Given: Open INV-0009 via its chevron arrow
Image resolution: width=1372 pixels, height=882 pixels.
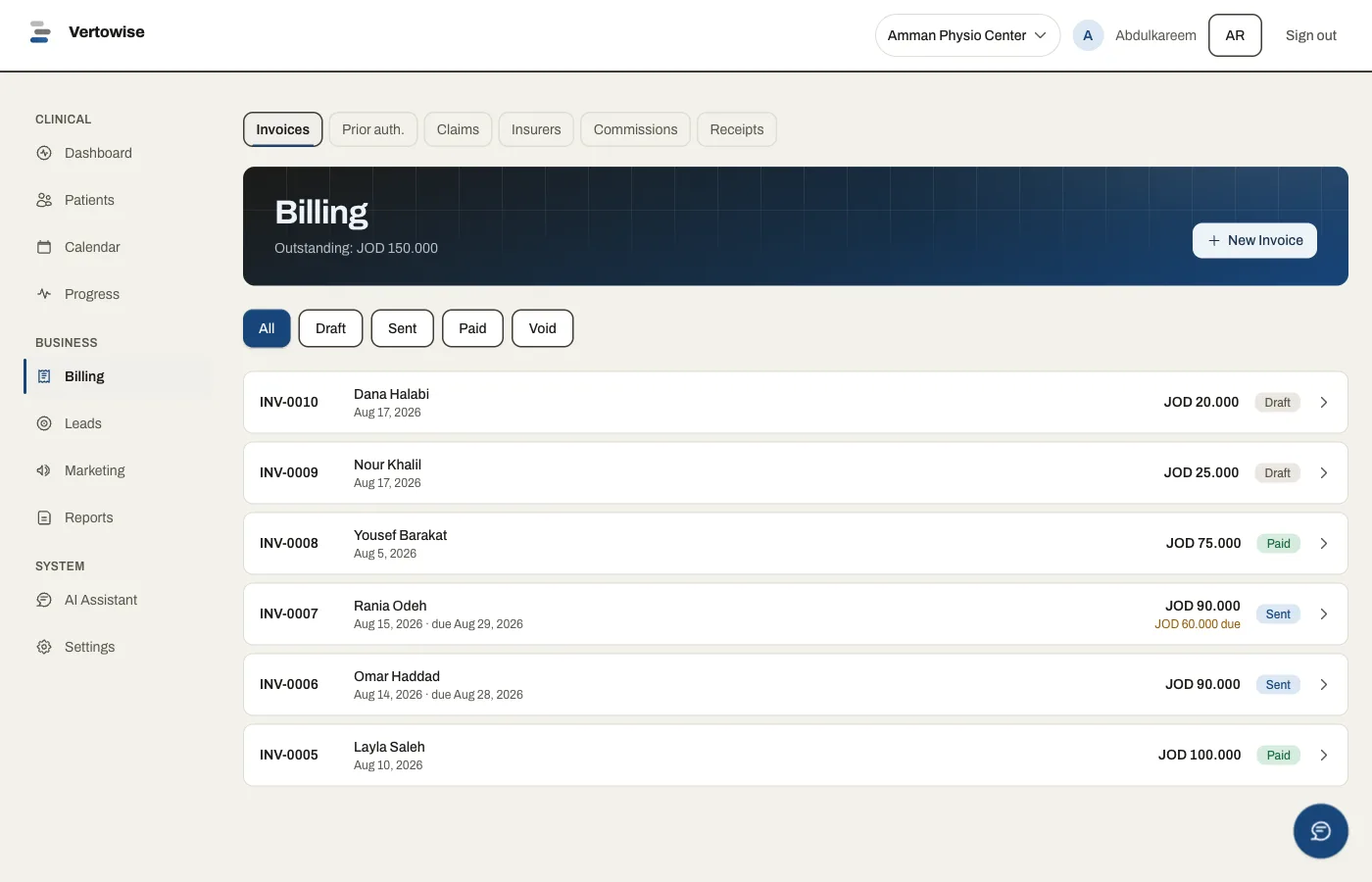Looking at the screenshot, I should point(1324,473).
